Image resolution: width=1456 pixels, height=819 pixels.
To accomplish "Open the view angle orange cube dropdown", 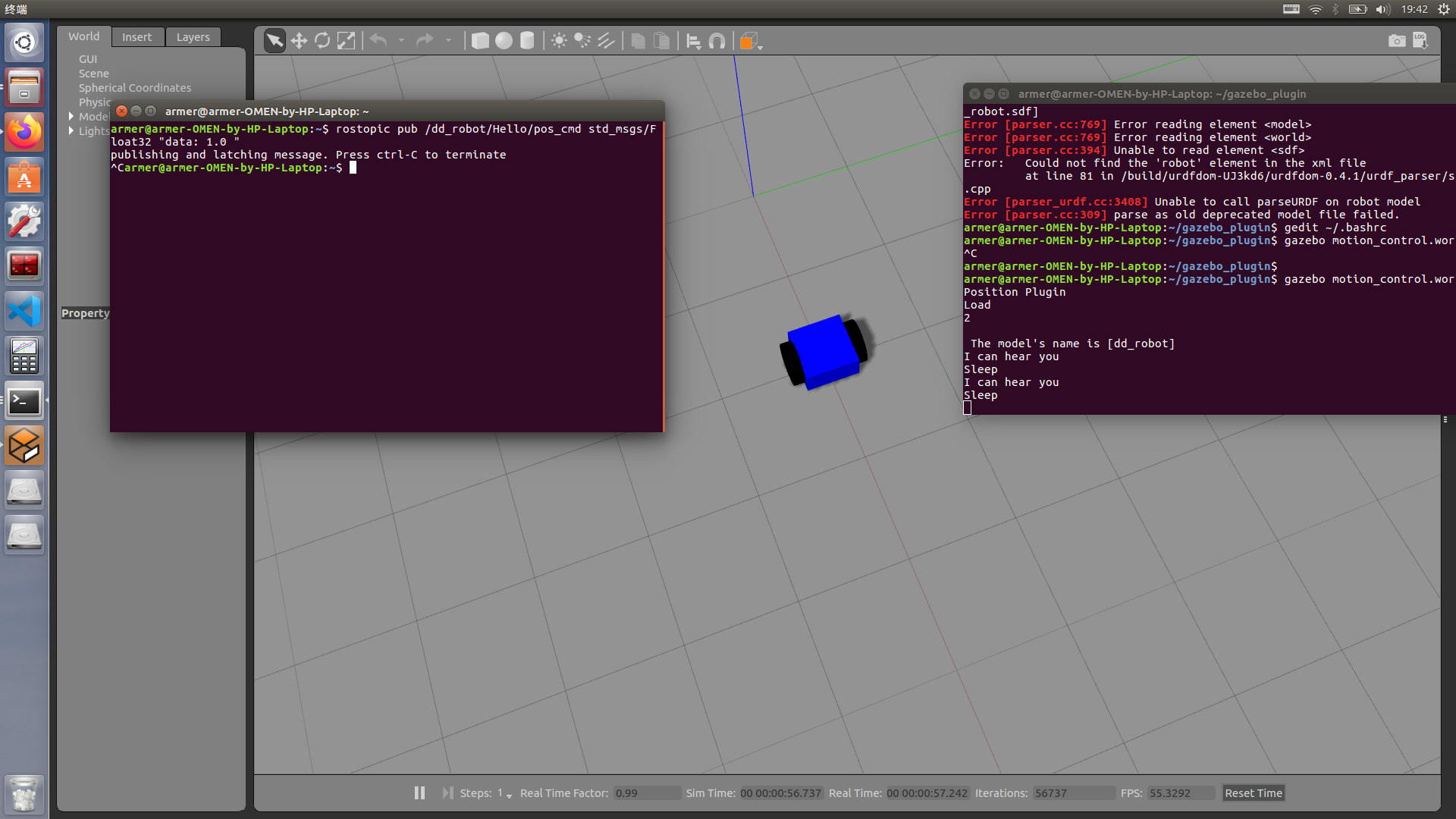I will [x=750, y=42].
